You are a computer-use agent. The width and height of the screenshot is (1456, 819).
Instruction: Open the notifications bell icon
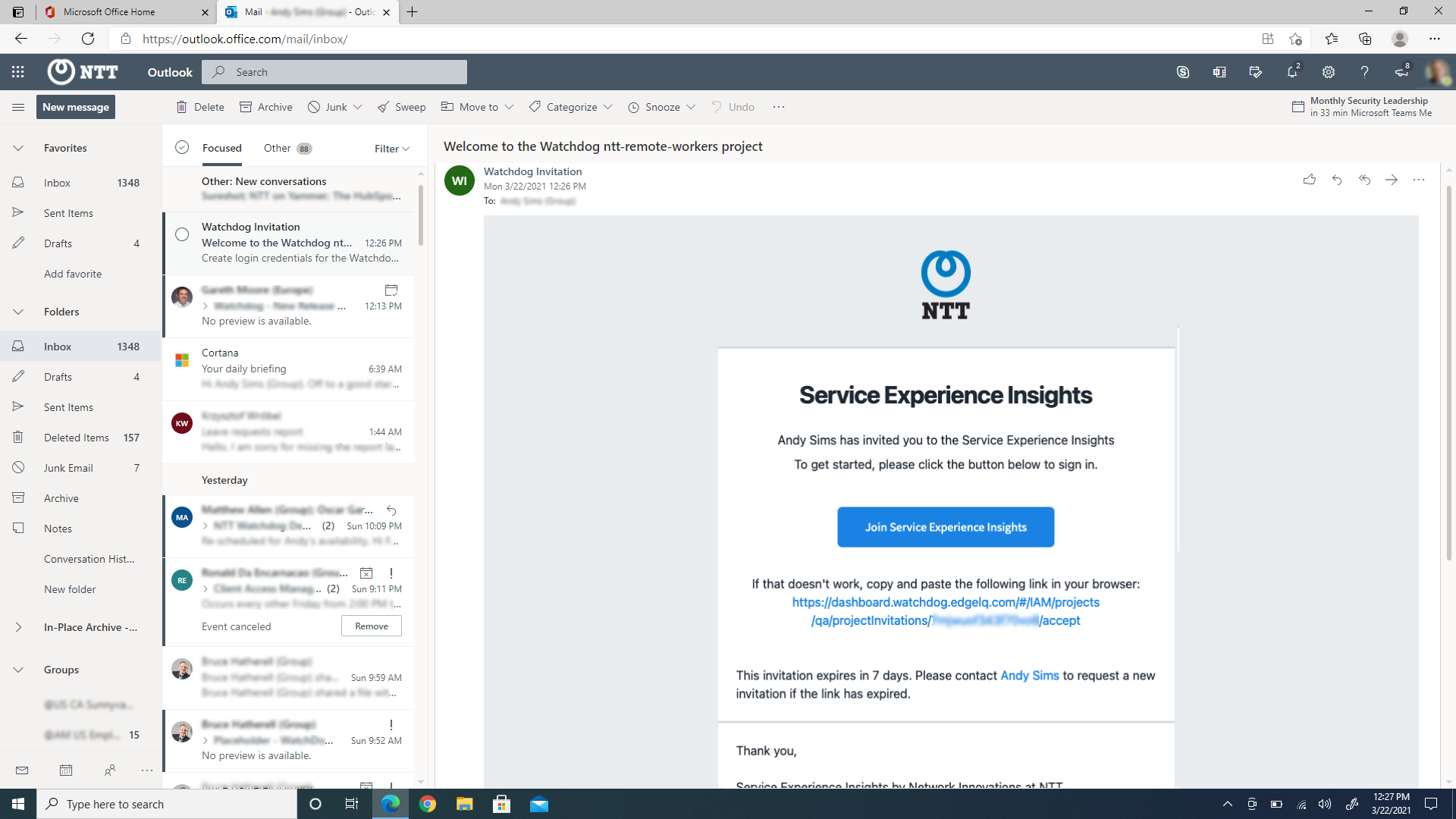(x=1292, y=72)
